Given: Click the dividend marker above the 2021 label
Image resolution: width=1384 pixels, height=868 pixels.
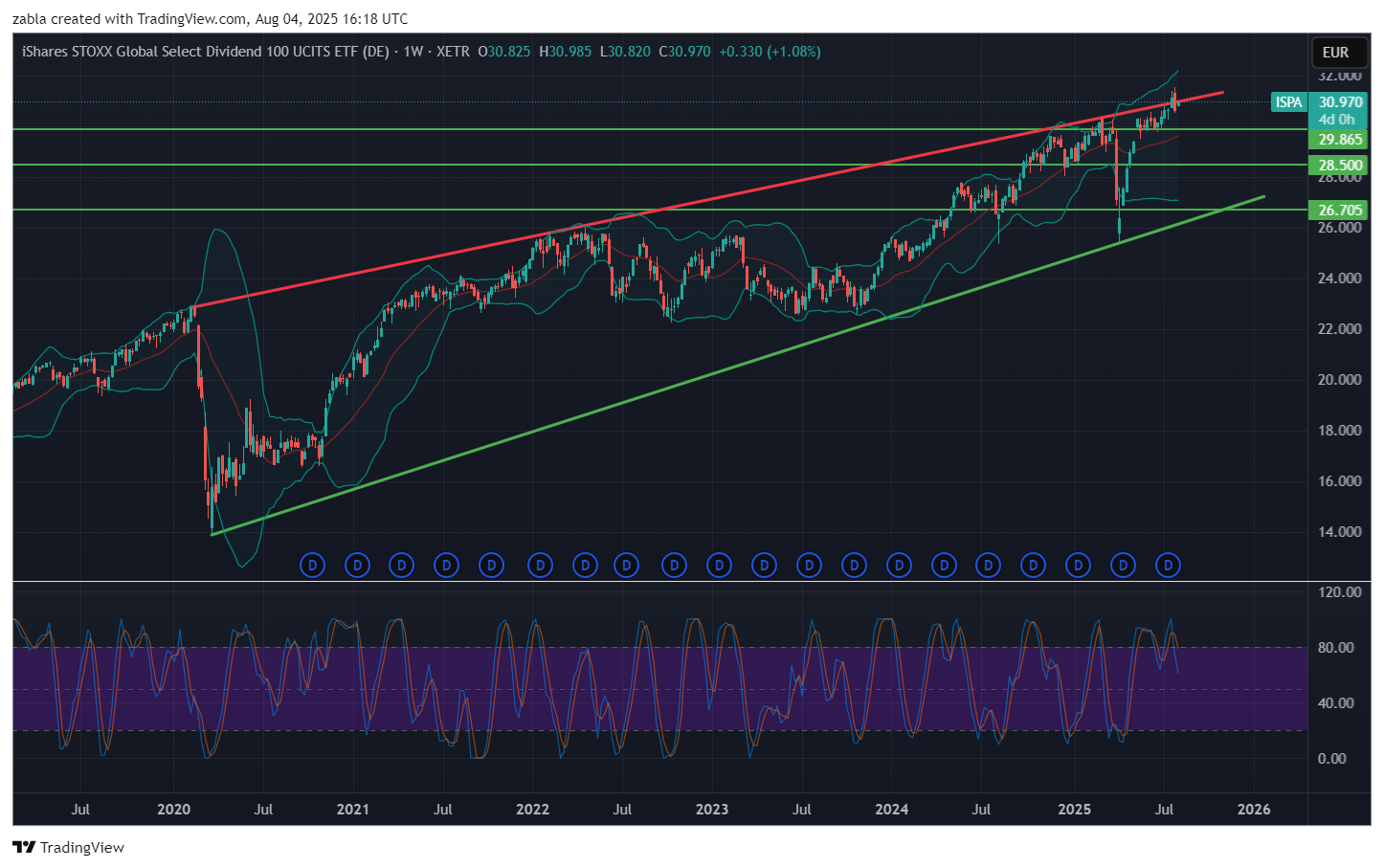Looking at the screenshot, I should (357, 566).
